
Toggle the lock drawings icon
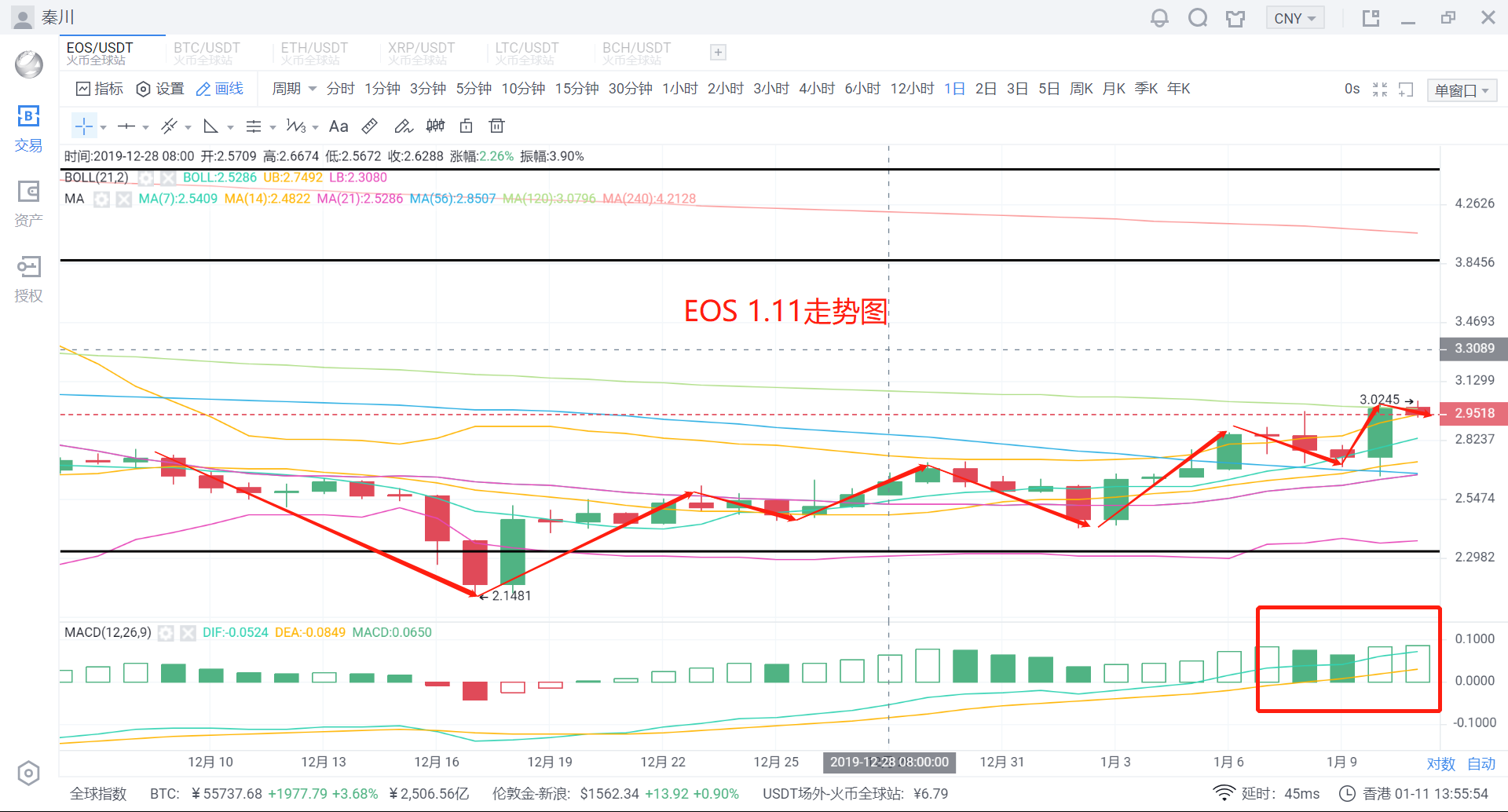466,126
